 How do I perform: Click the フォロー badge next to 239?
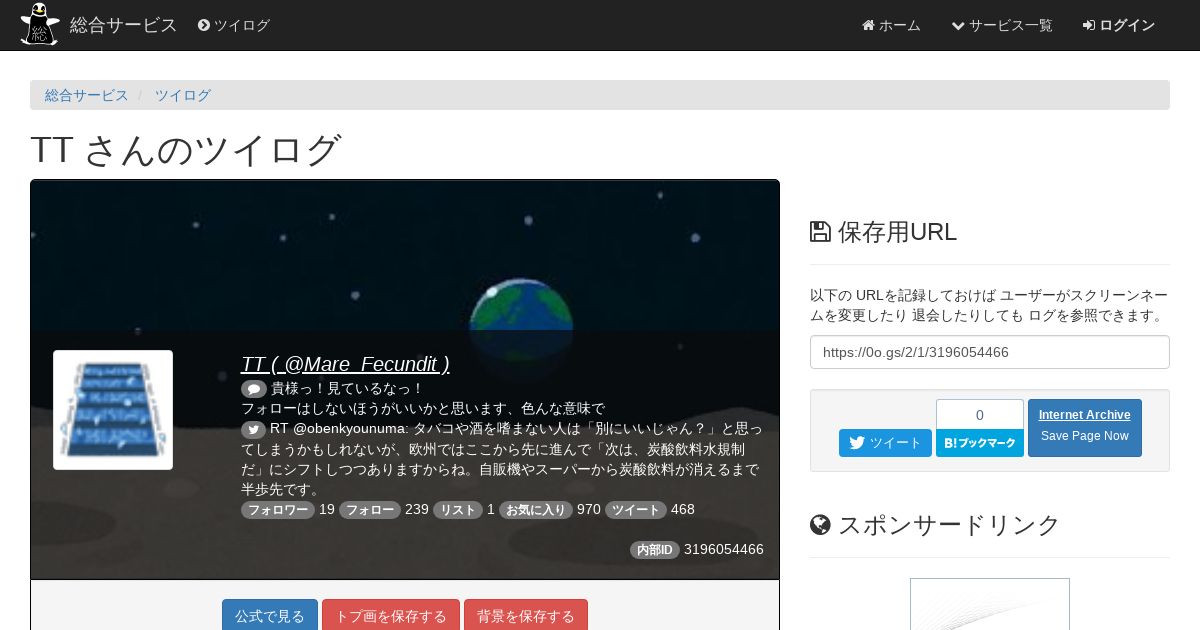pyautogui.click(x=370, y=510)
